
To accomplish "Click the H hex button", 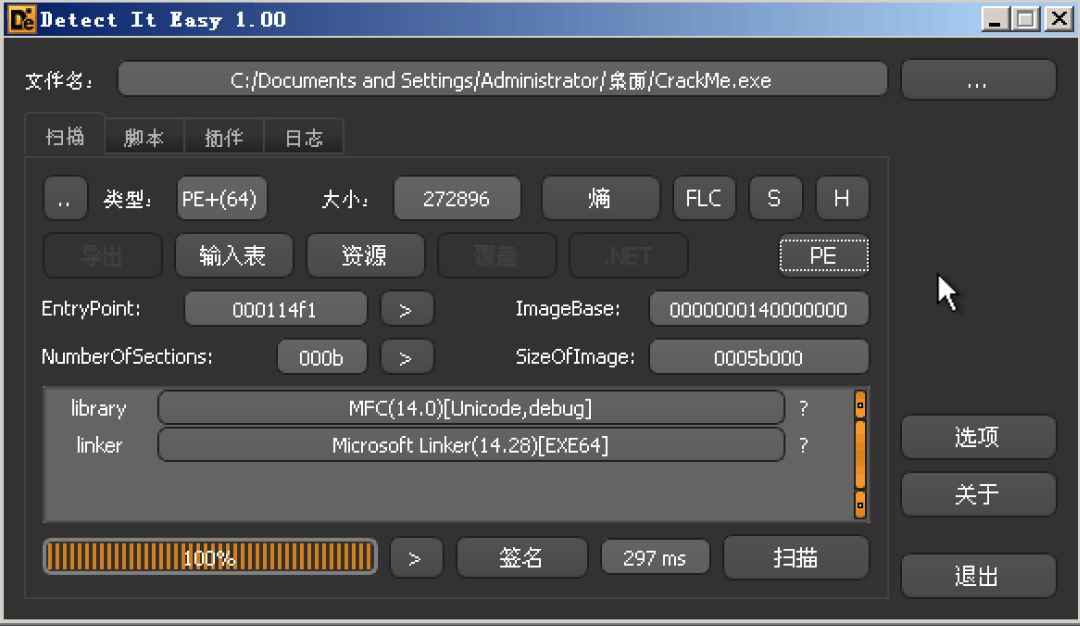I will point(841,199).
